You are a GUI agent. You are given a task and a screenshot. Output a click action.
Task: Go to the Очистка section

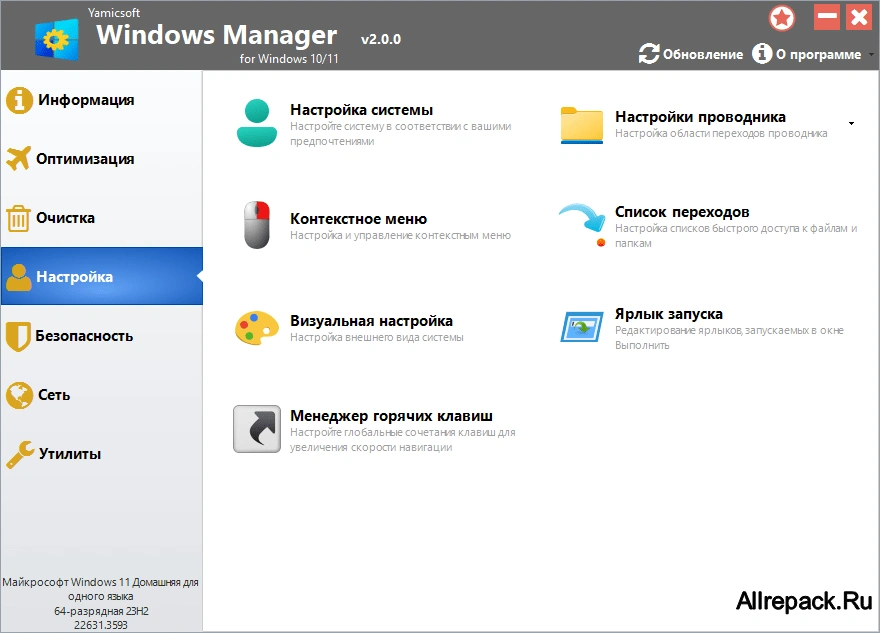(102, 218)
